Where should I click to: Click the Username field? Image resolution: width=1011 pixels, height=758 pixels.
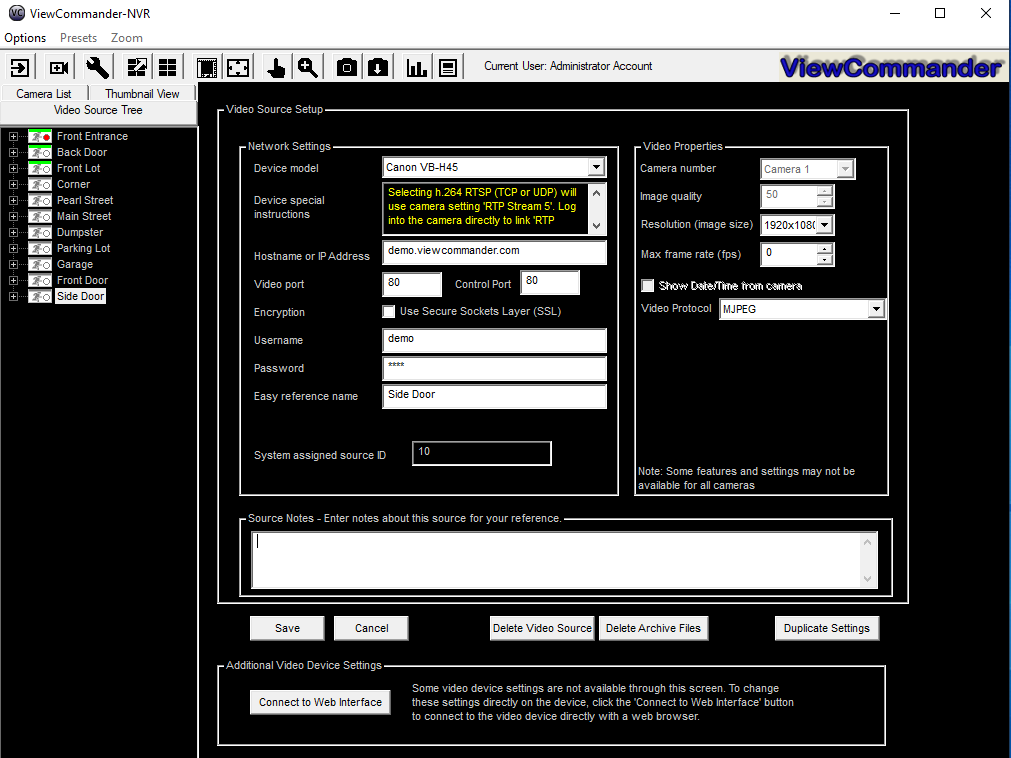[x=495, y=340]
